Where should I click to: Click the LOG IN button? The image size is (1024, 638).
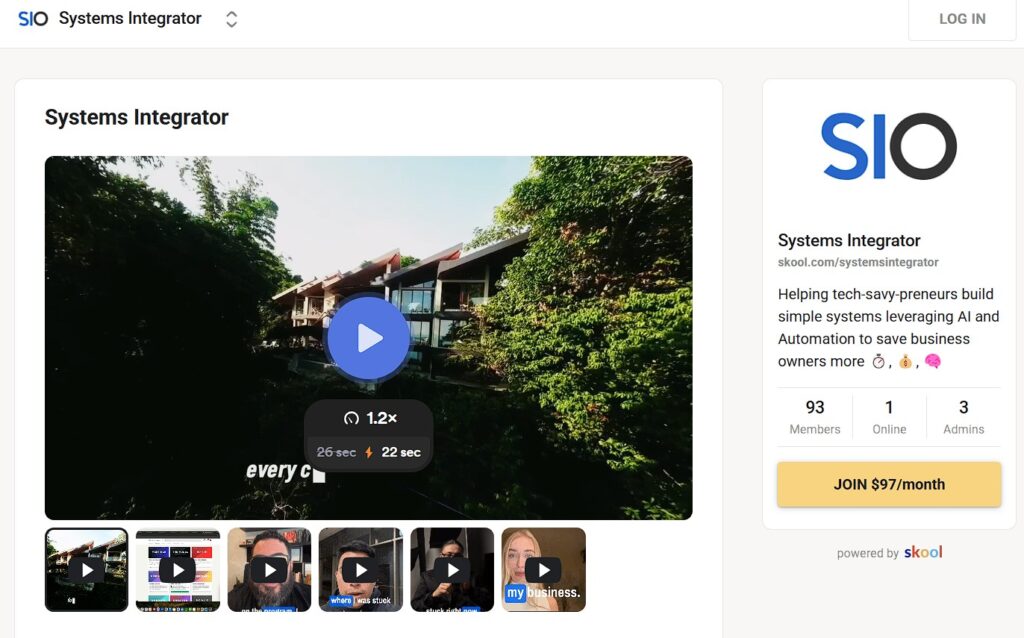coord(961,19)
